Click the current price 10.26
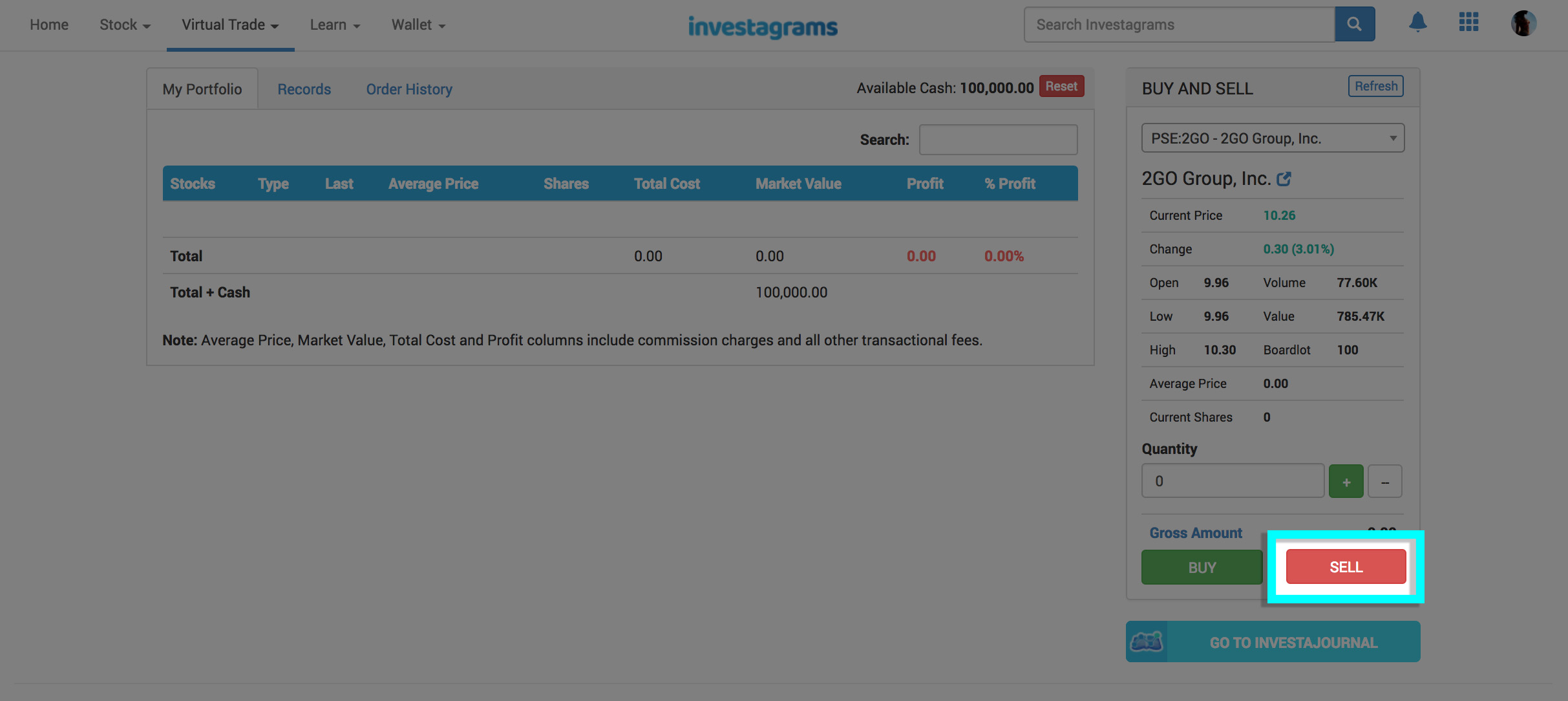This screenshot has width=1568, height=701. pyautogui.click(x=1280, y=215)
